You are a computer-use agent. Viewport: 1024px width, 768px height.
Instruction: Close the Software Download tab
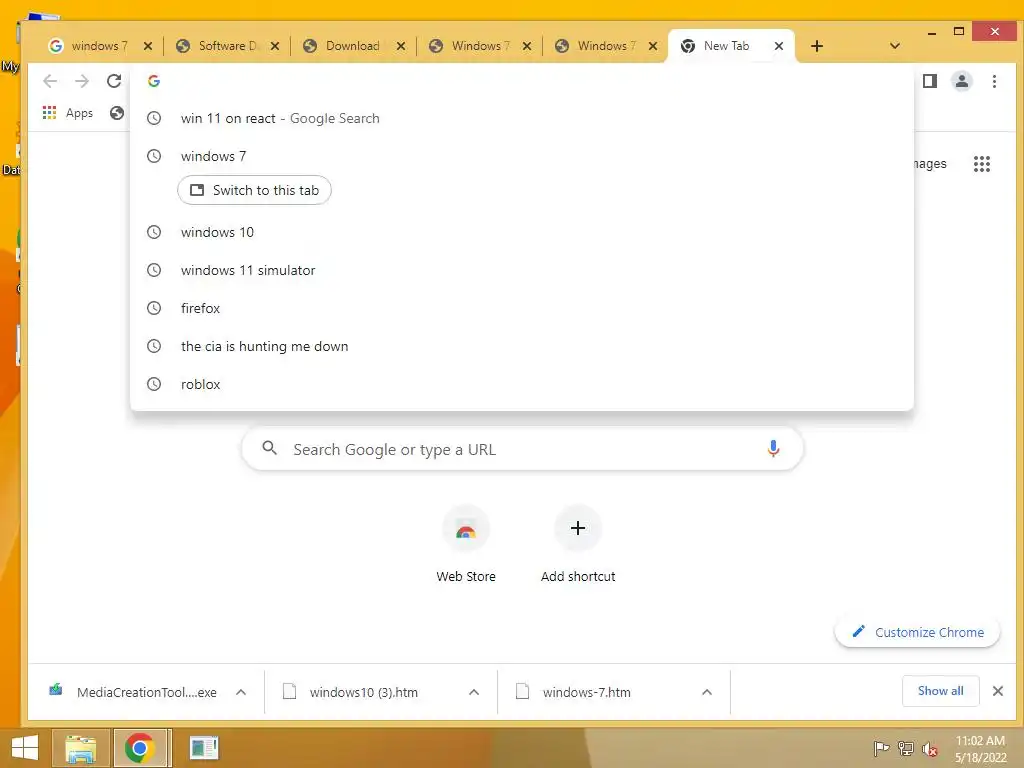[275, 46]
